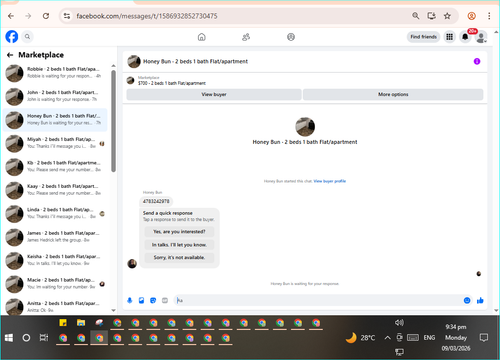Choose a GIF icon in composer
Image resolution: width=500 pixels, height=360 pixels.
165,300
